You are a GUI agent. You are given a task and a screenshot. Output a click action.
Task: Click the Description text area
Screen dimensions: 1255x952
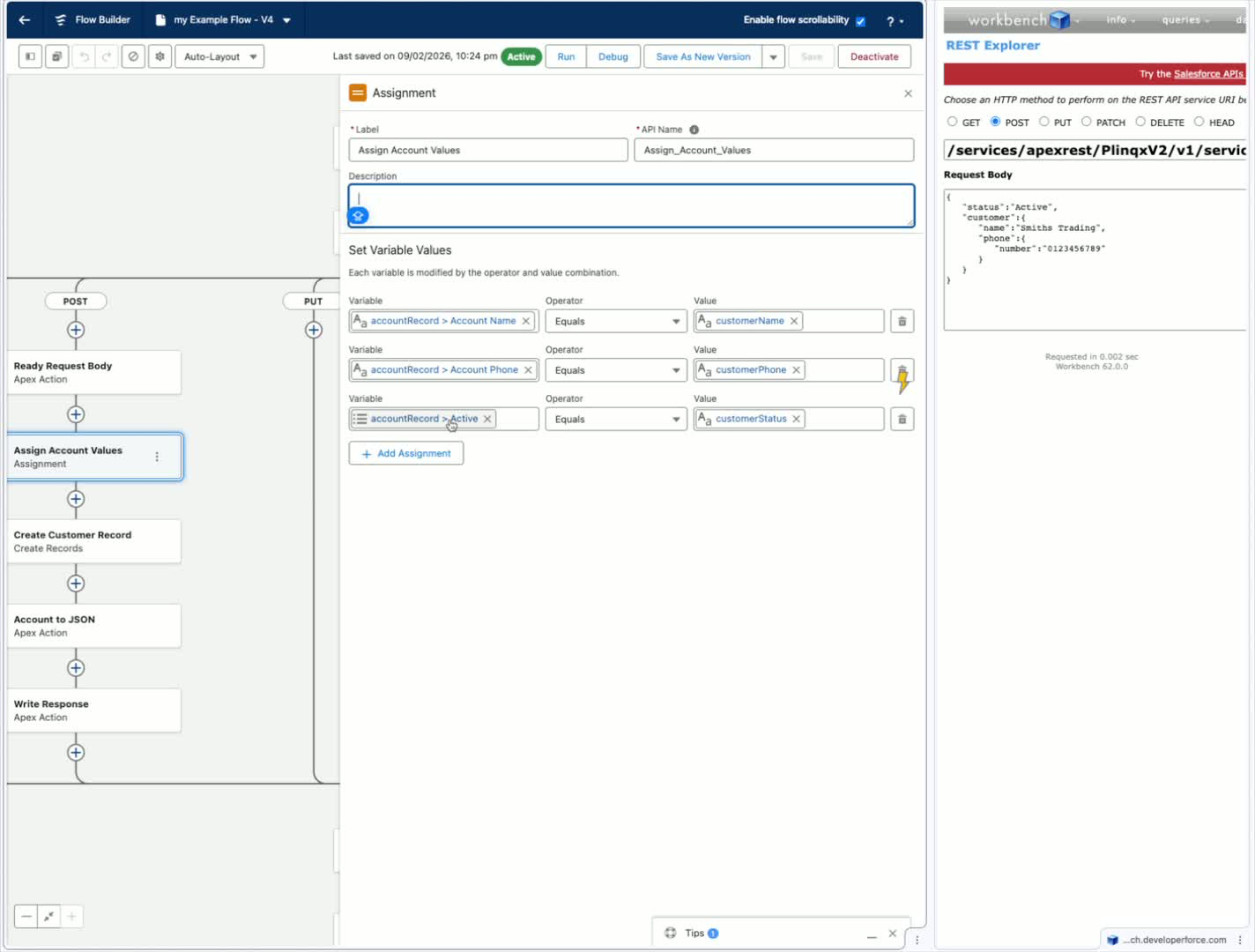(x=631, y=205)
